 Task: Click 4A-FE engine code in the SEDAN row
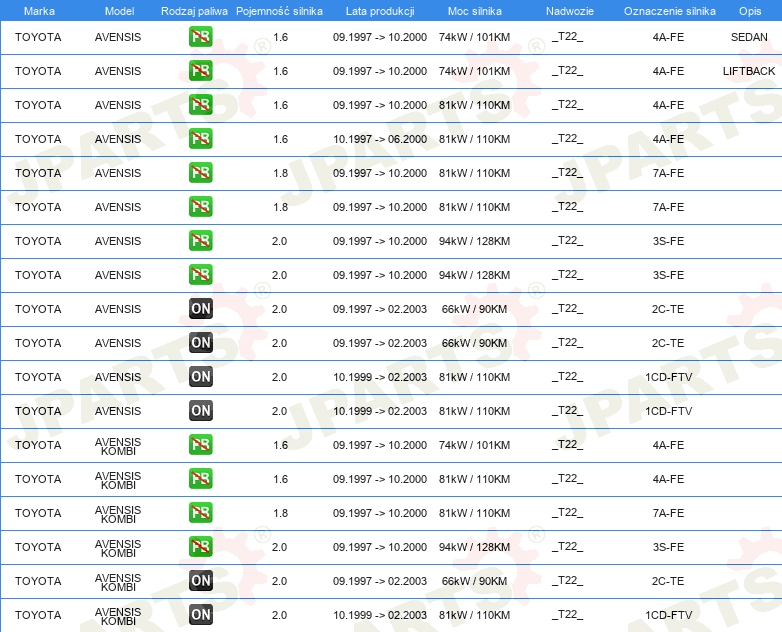click(x=668, y=37)
